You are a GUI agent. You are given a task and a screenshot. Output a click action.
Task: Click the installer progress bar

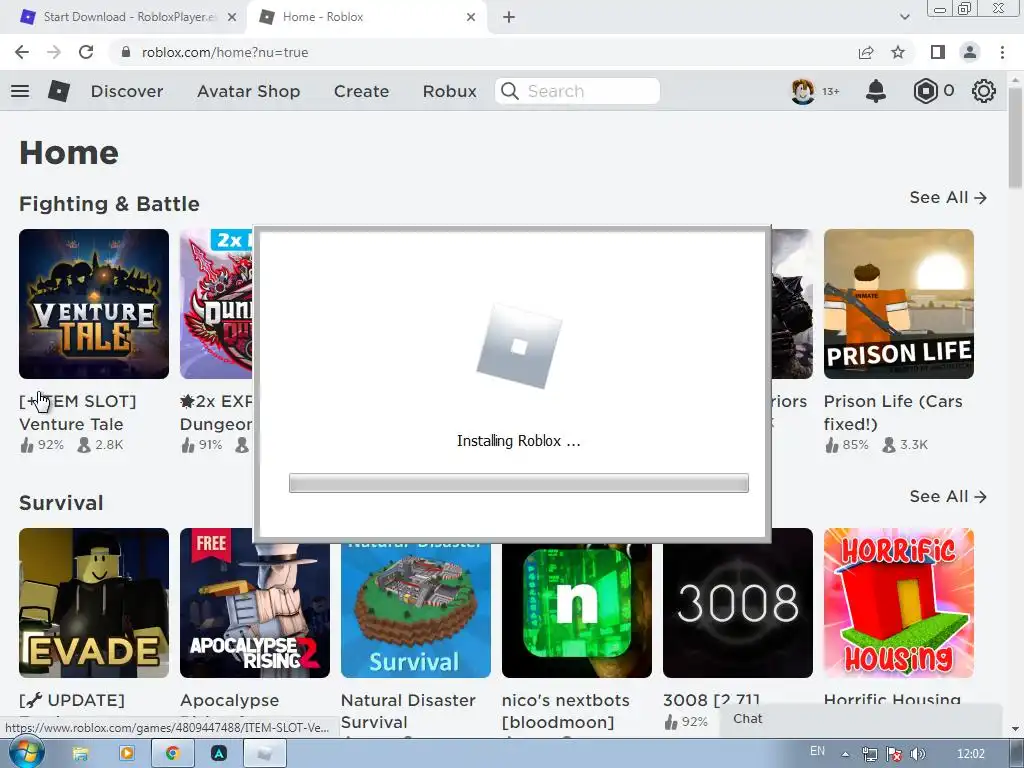(x=519, y=483)
